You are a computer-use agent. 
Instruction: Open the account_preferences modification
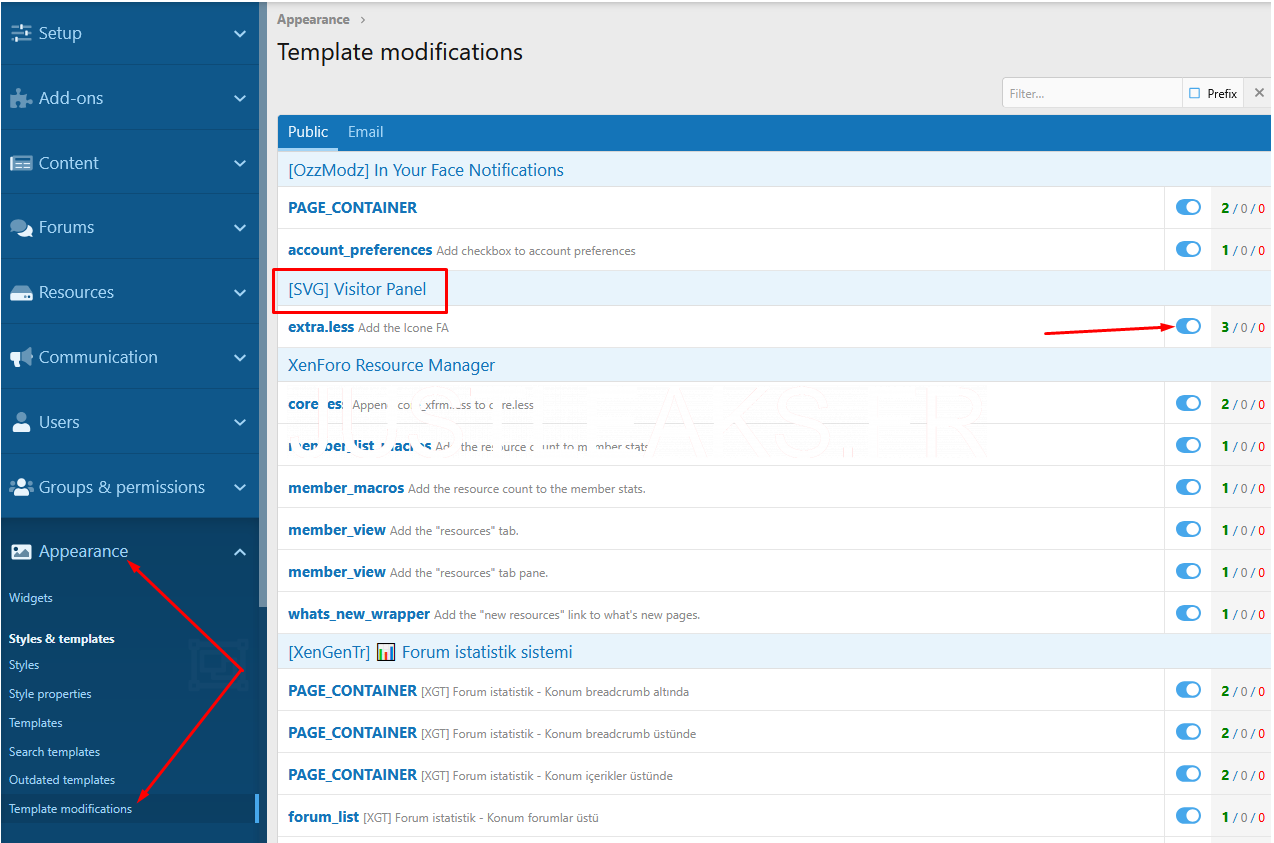tap(360, 250)
